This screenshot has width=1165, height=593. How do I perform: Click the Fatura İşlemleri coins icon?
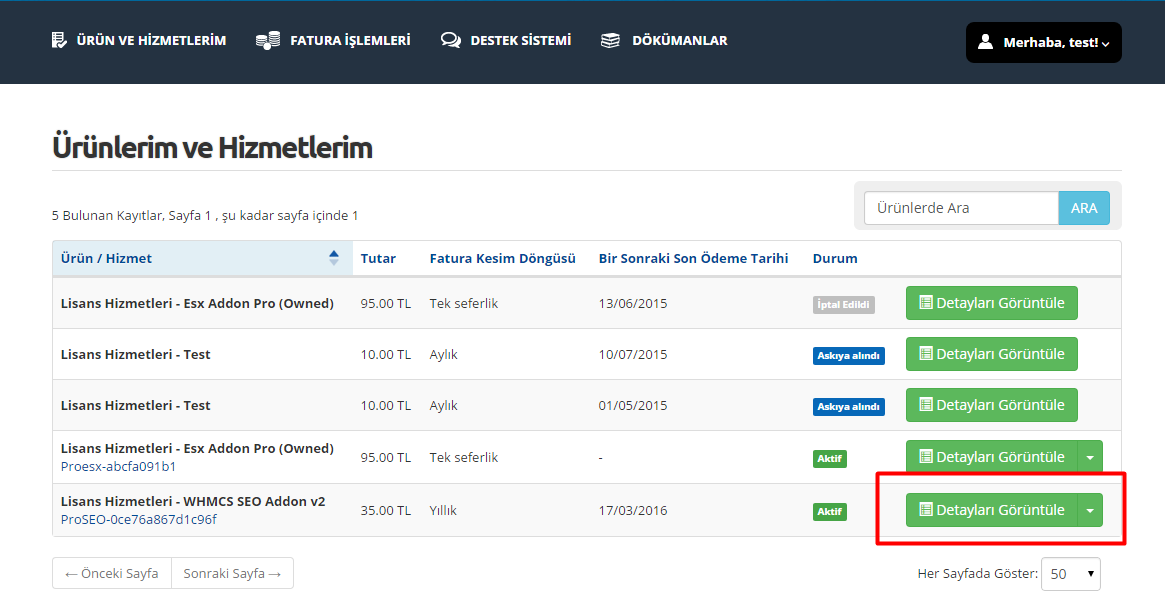pyautogui.click(x=268, y=41)
